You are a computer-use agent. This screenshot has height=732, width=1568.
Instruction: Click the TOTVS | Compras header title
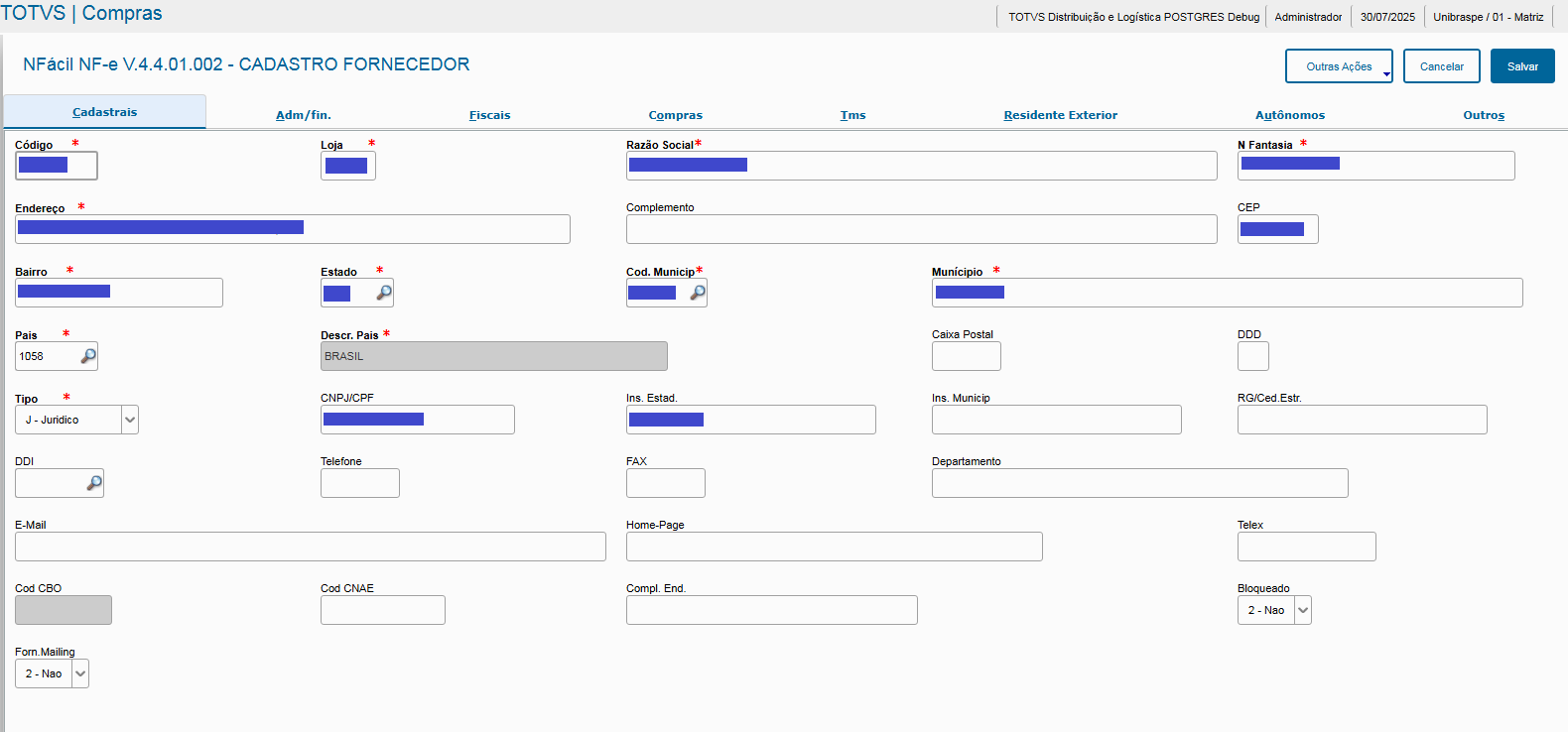(x=81, y=13)
